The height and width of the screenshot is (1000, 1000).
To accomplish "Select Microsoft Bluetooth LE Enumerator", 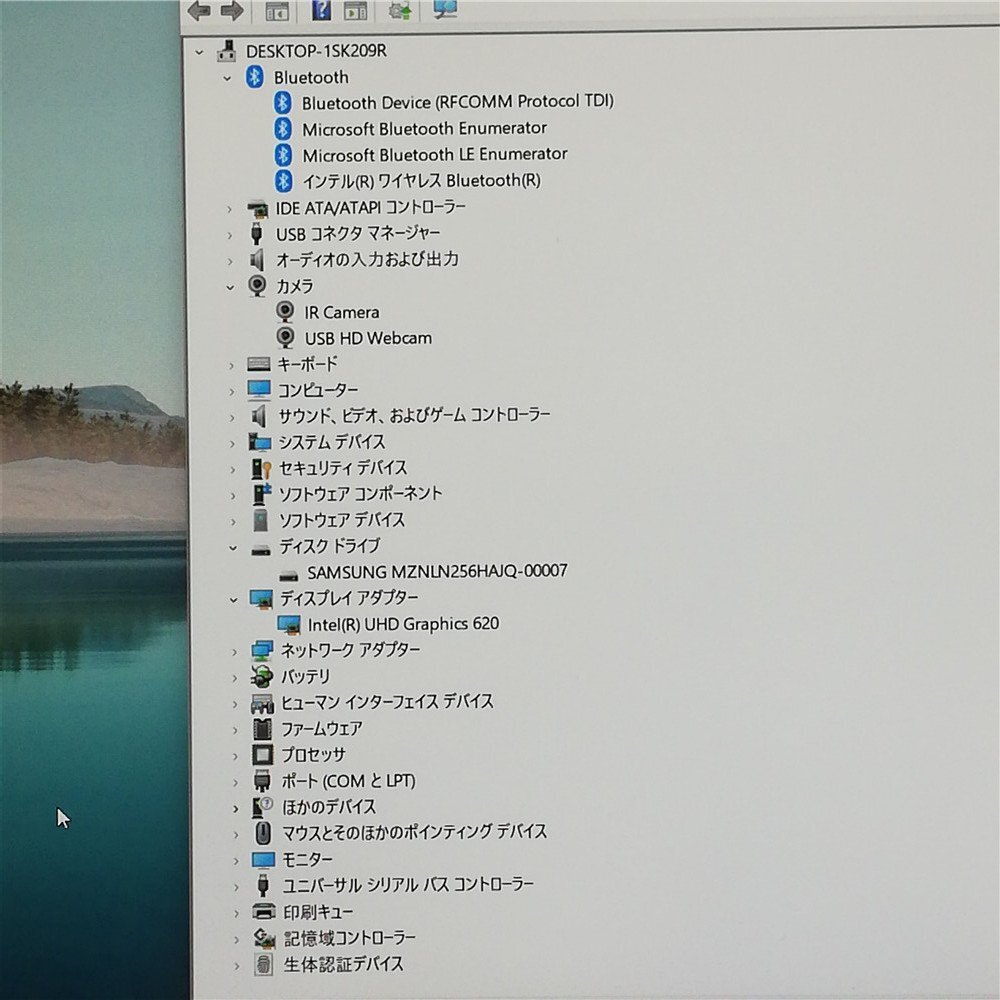I will click(435, 154).
